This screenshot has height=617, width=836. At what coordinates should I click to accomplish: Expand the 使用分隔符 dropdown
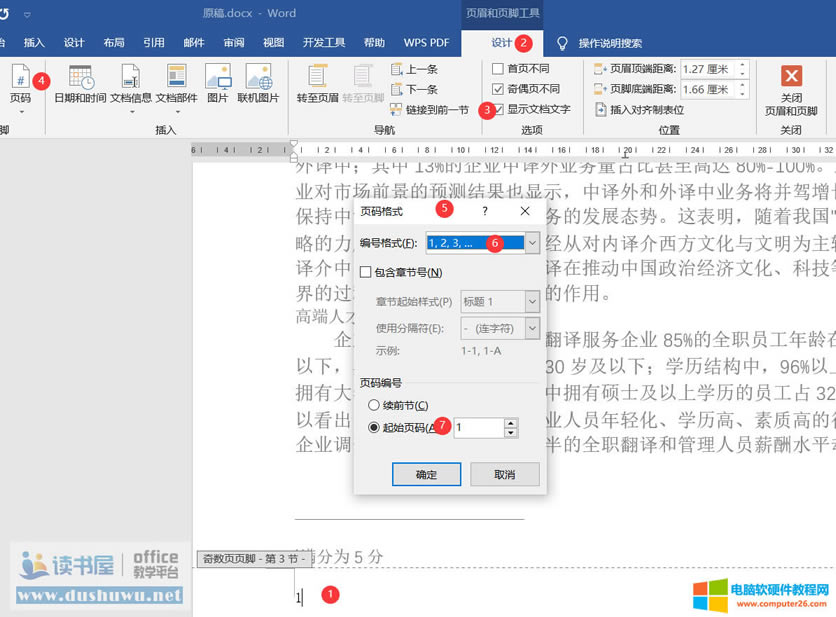coord(532,329)
